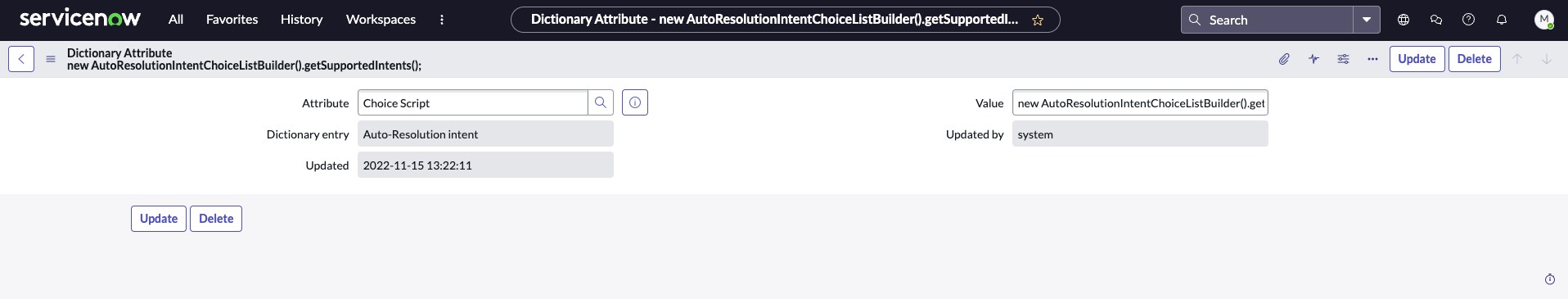Look up Attribute using magnifier icon

pos(601,102)
